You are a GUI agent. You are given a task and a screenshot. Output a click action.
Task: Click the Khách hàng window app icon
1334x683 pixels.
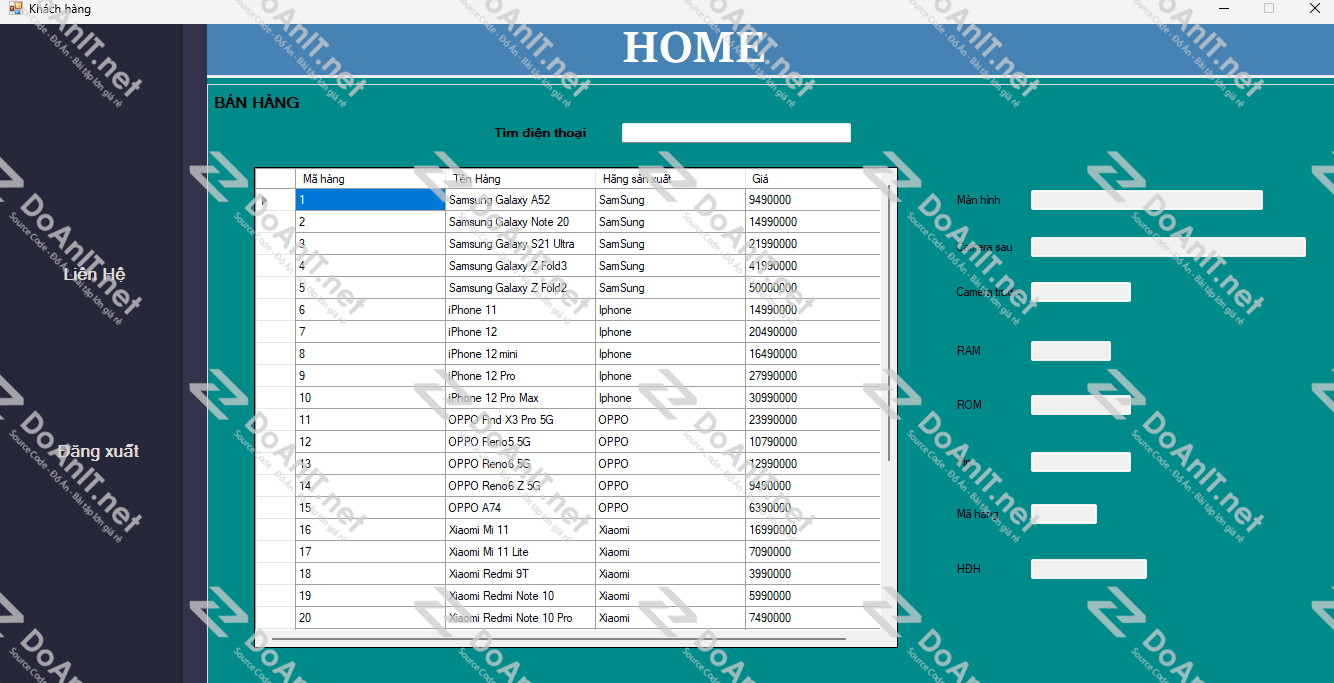point(15,9)
